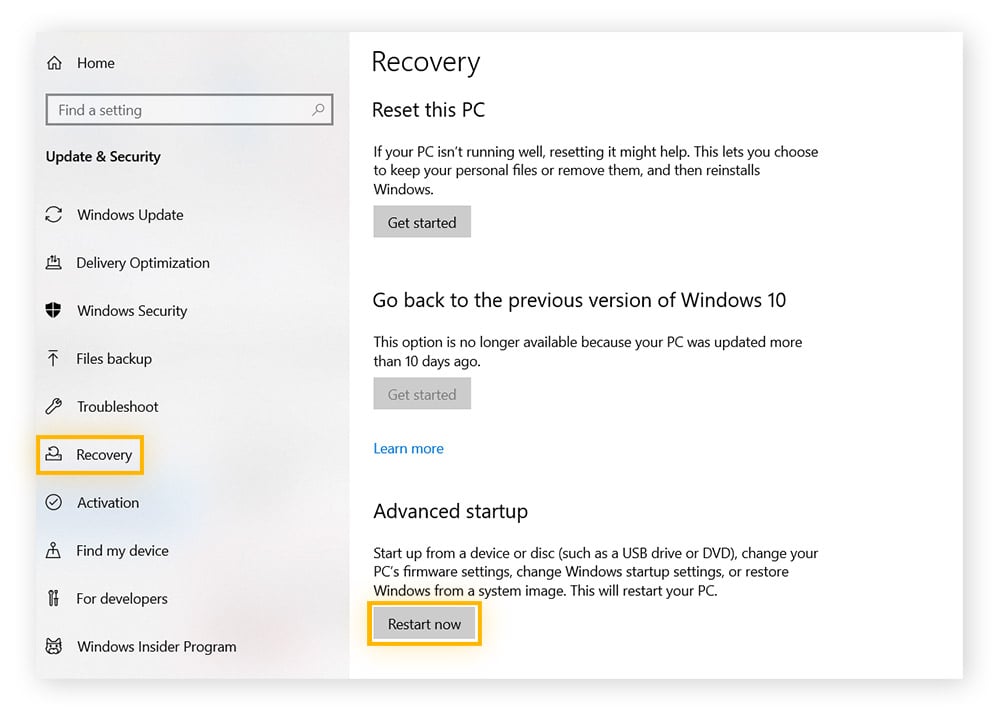Navigate to Windows Update settings
The image size is (999, 710).
[130, 215]
